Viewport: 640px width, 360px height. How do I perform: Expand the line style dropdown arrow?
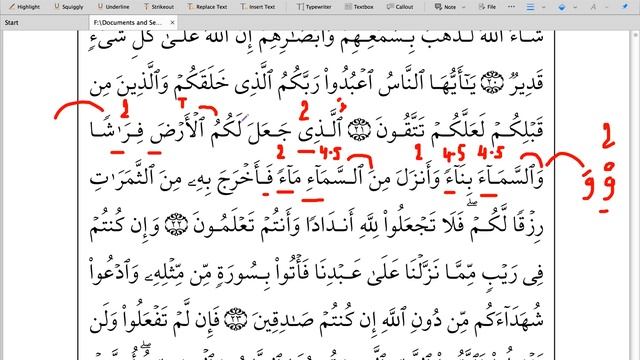543,7
